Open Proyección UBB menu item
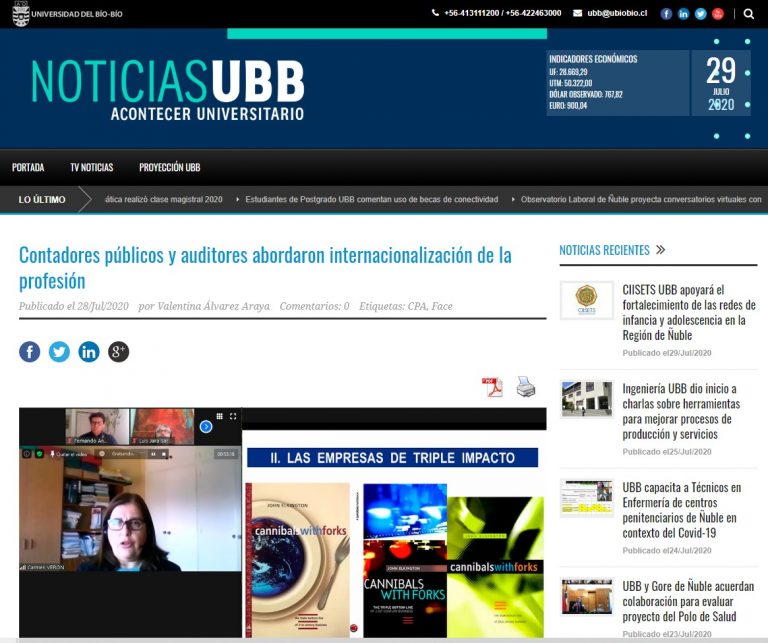768x643 pixels. [x=169, y=167]
